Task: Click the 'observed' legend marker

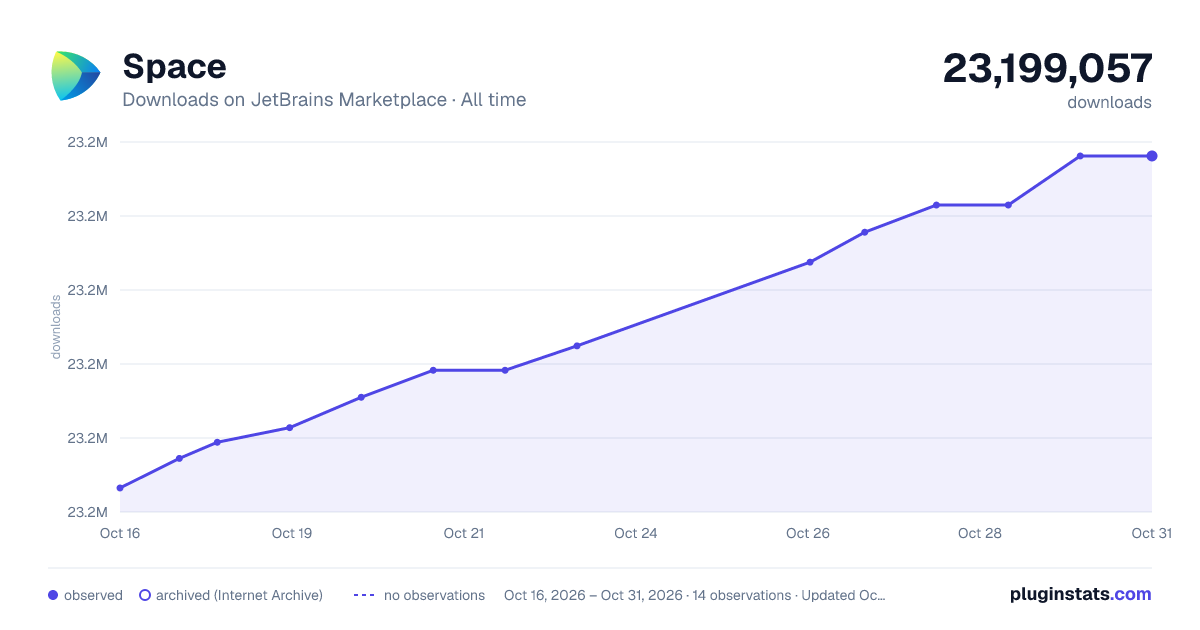Action: [53, 595]
